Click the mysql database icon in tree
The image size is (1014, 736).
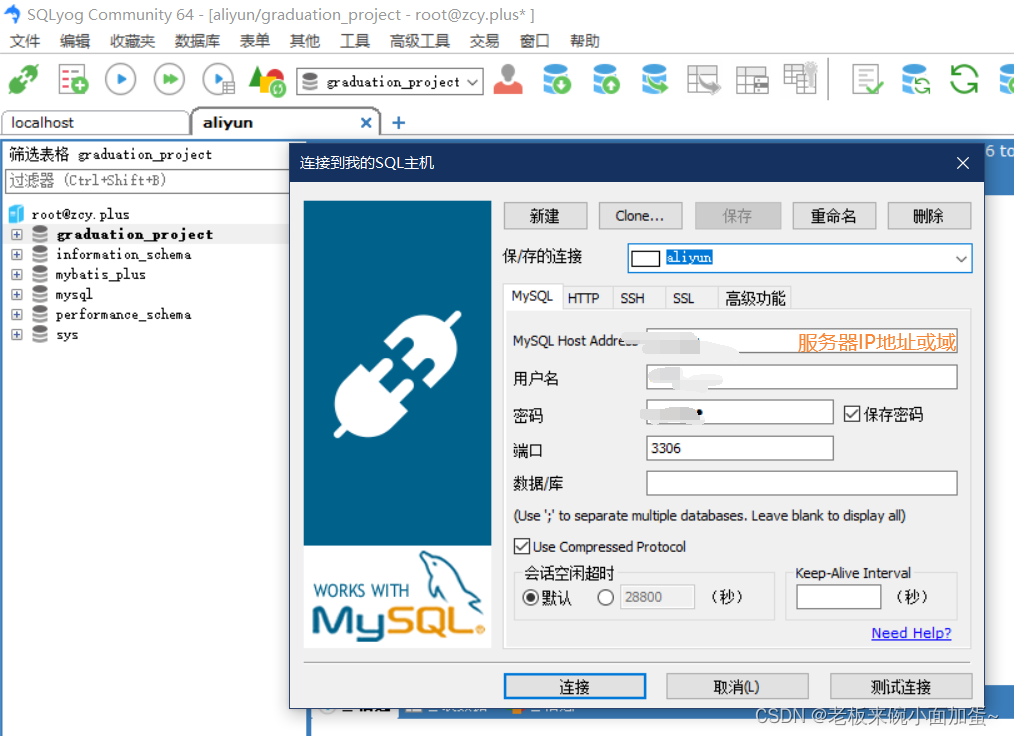[40, 294]
